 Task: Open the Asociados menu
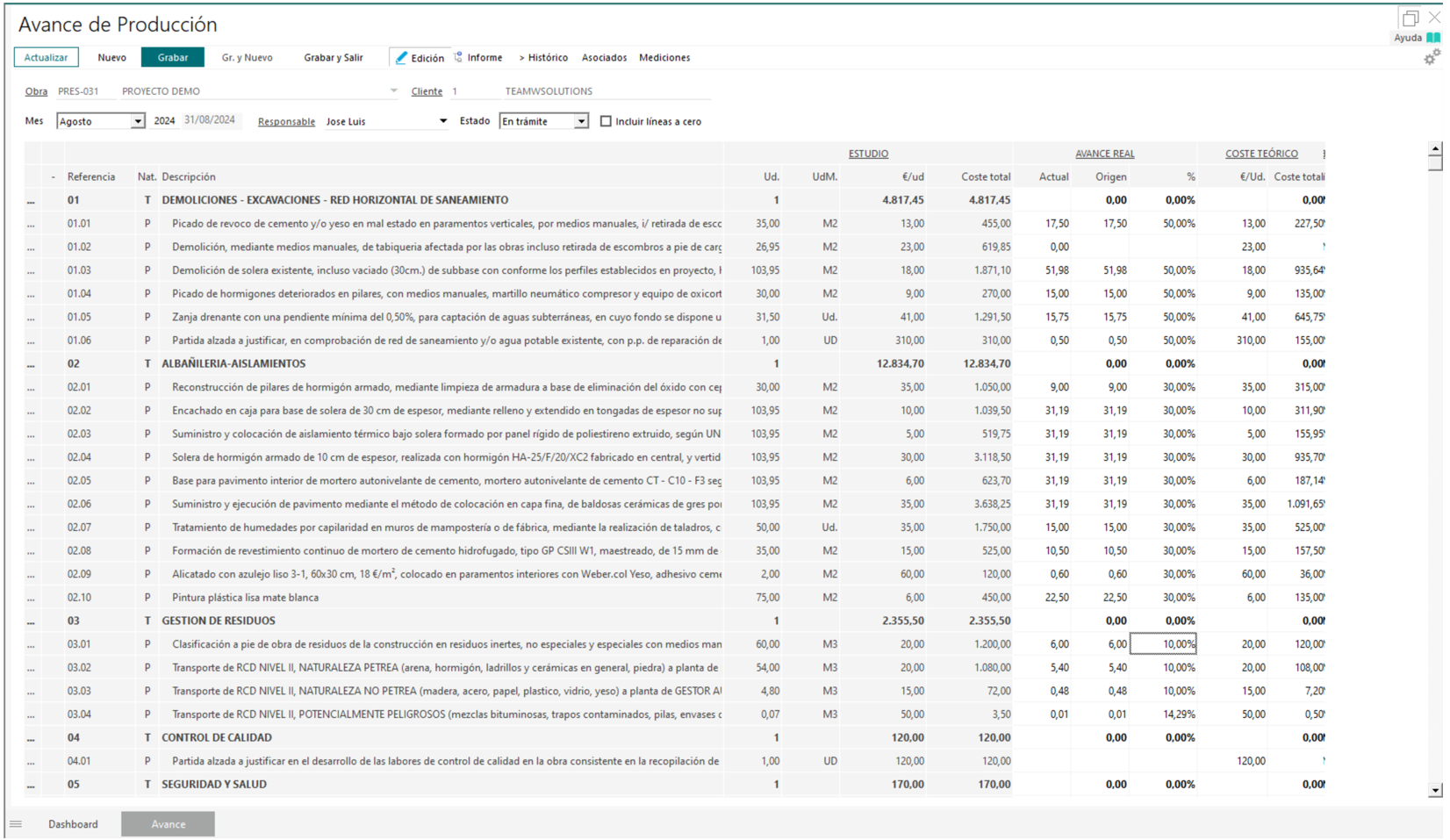click(604, 57)
